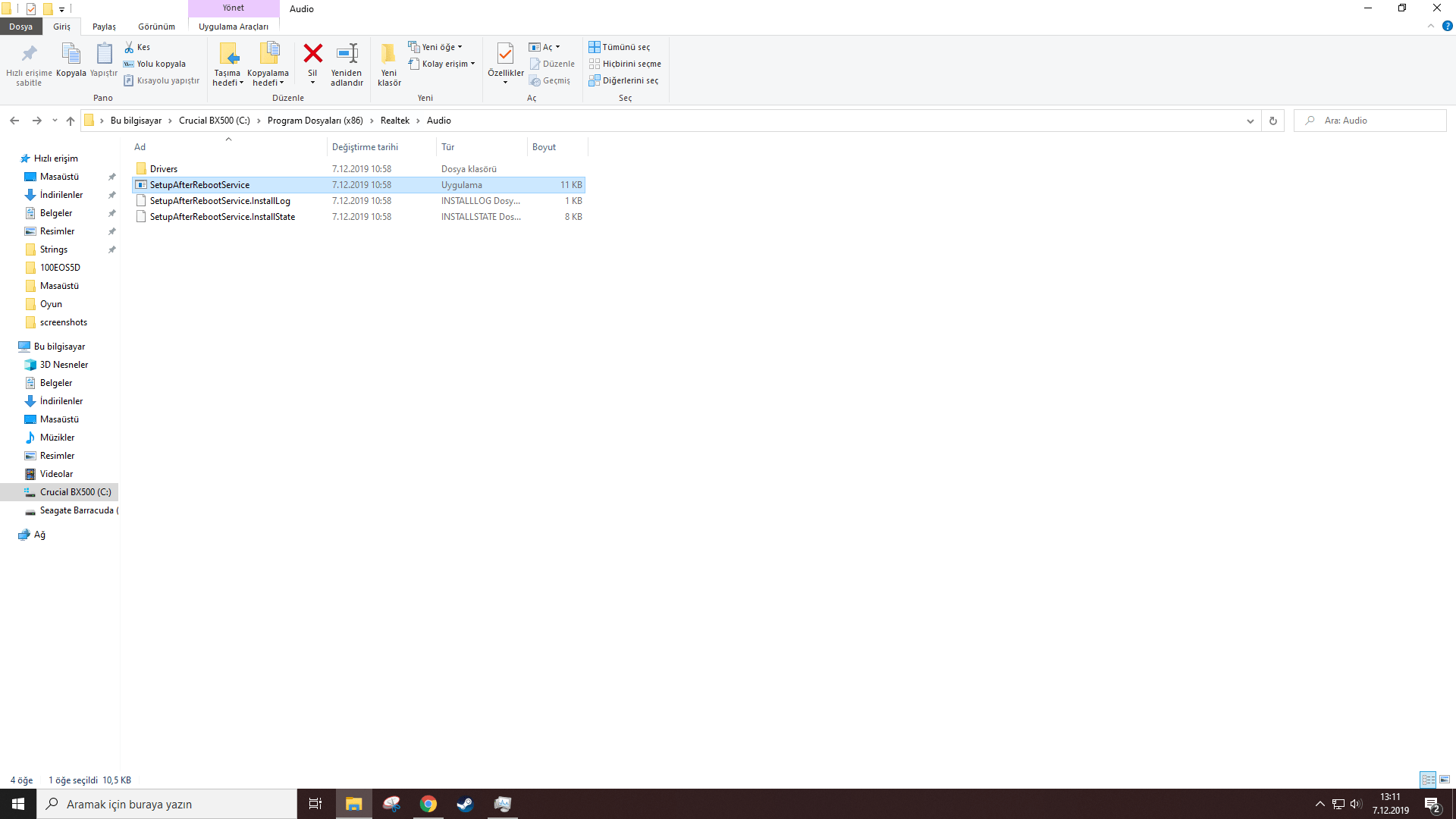This screenshot has height=819, width=1456.
Task: Switch to the Paylaş tab
Action: point(104,27)
